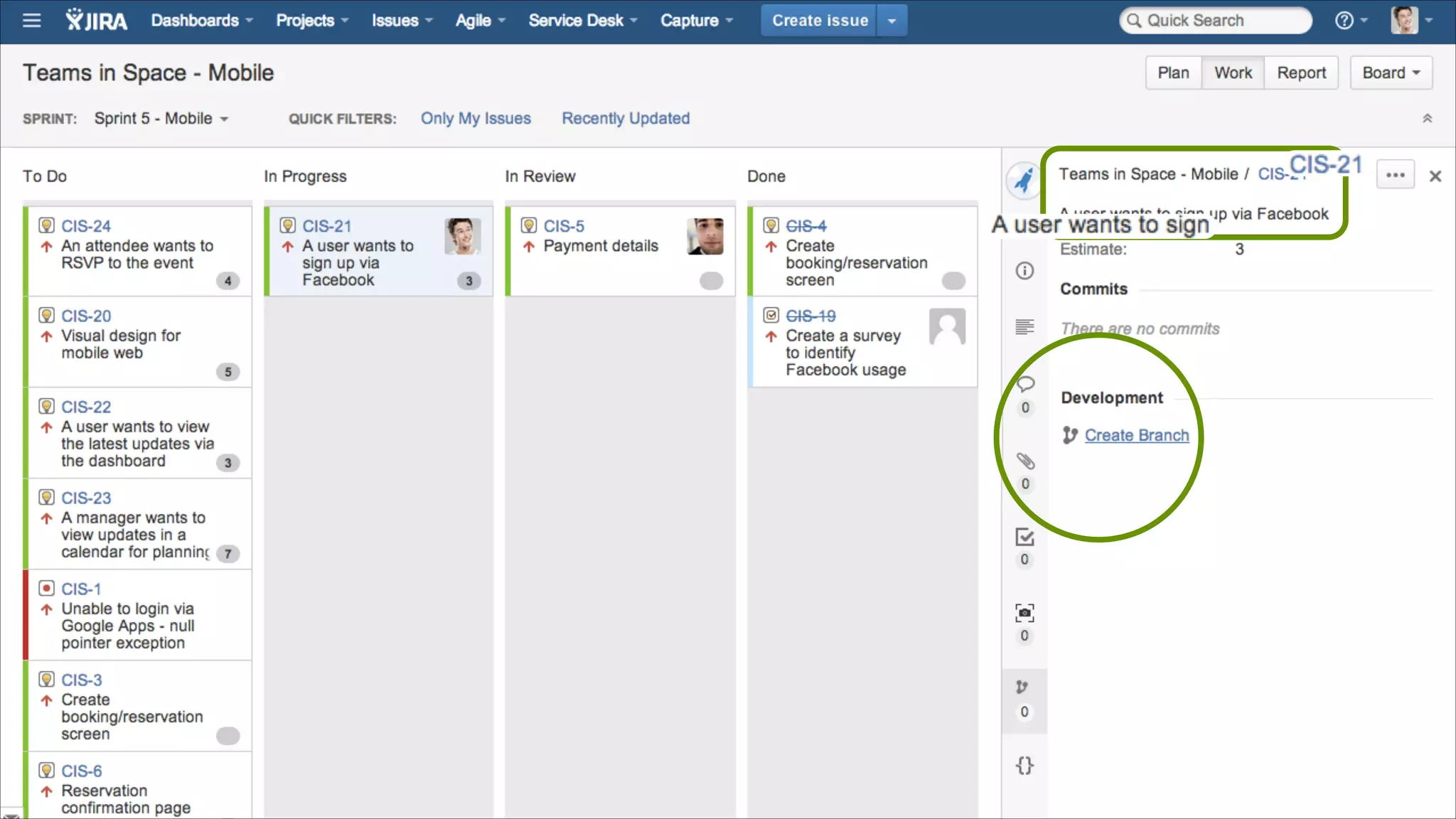
Task: Toggle the Only My Issues quick filter
Action: tap(476, 119)
